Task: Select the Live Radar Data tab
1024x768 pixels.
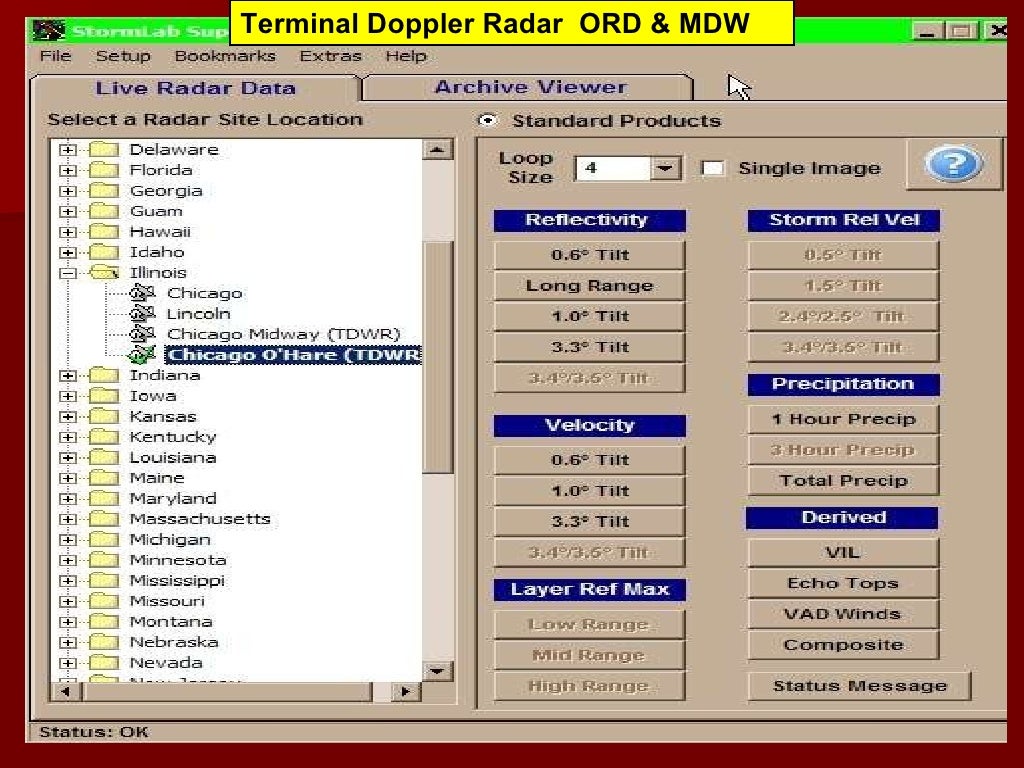Action: point(195,88)
